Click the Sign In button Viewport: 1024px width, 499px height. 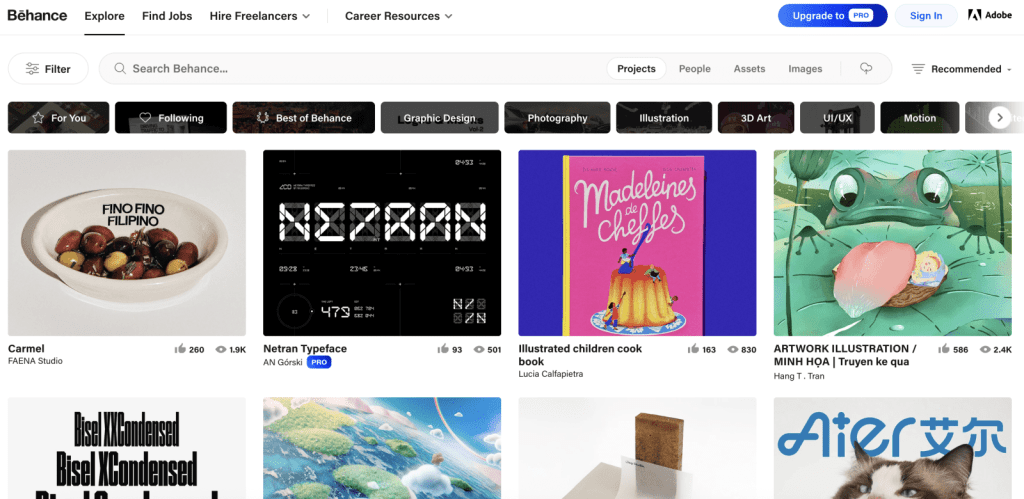pos(925,16)
